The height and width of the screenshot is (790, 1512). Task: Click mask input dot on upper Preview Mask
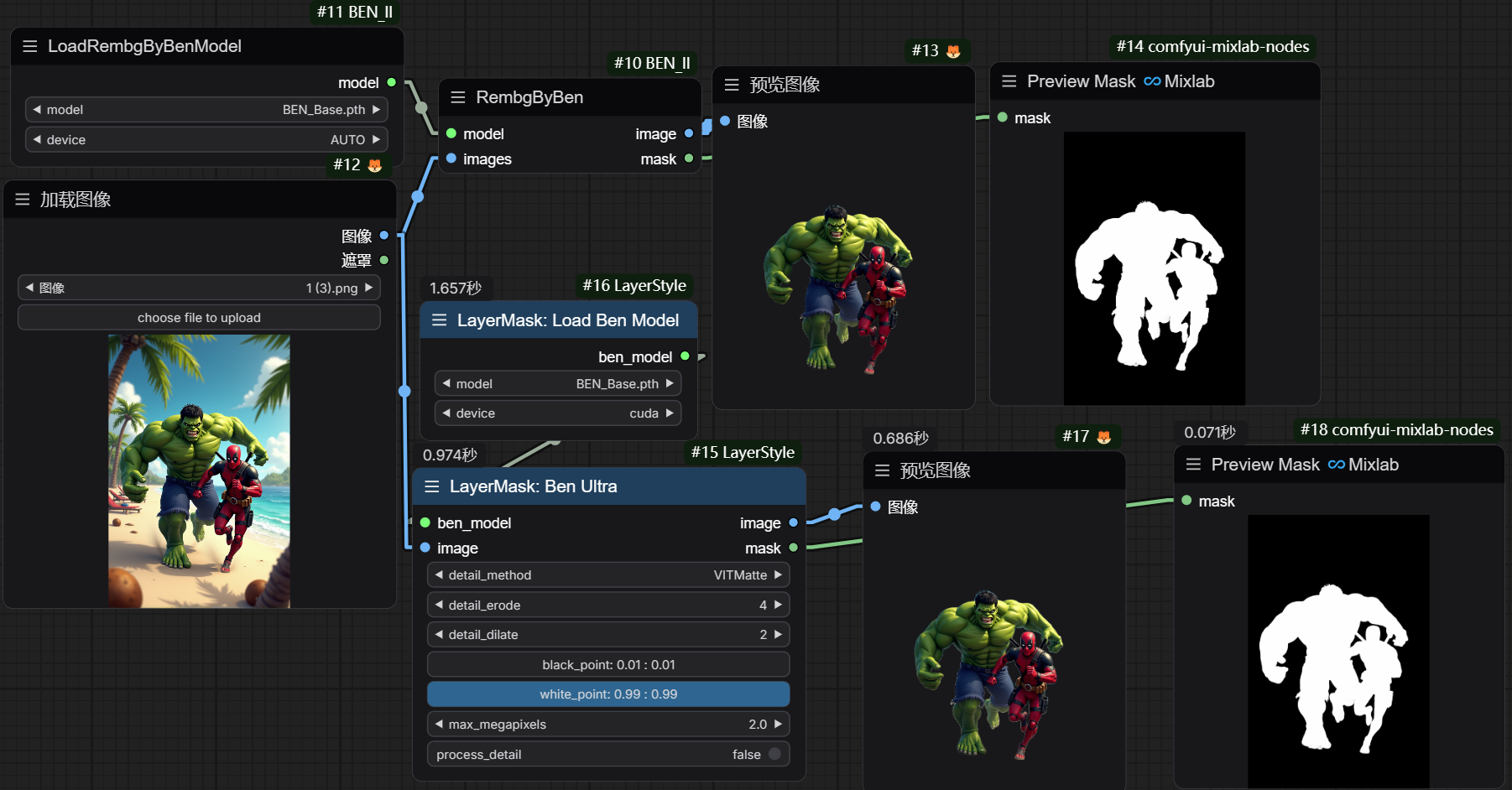pos(1002,117)
